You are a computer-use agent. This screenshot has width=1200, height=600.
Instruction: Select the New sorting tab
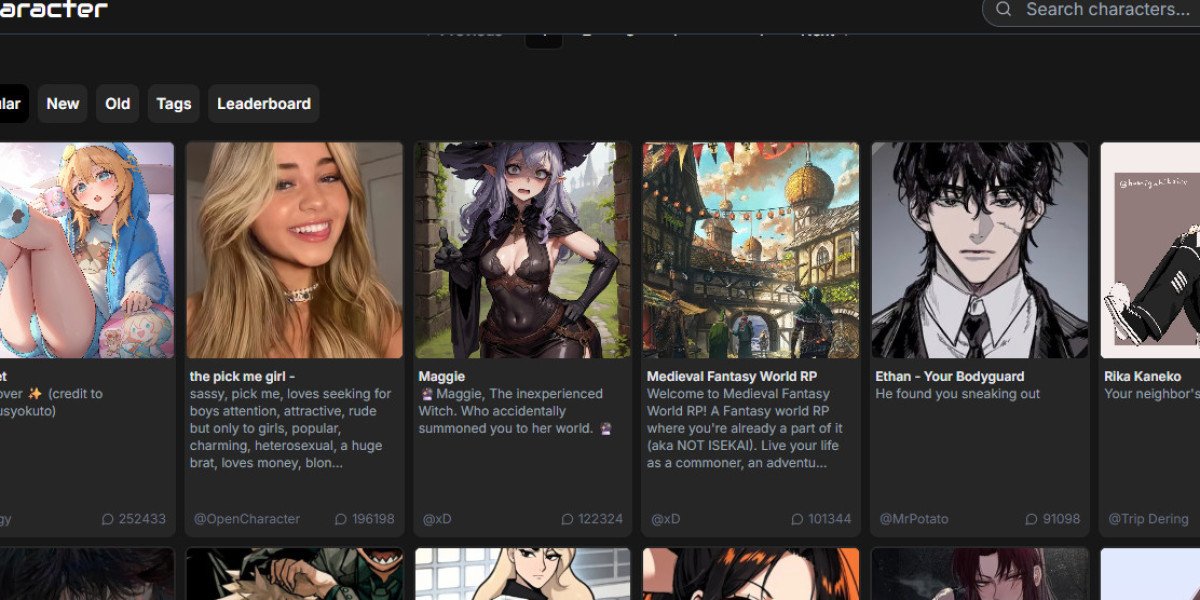tap(63, 104)
